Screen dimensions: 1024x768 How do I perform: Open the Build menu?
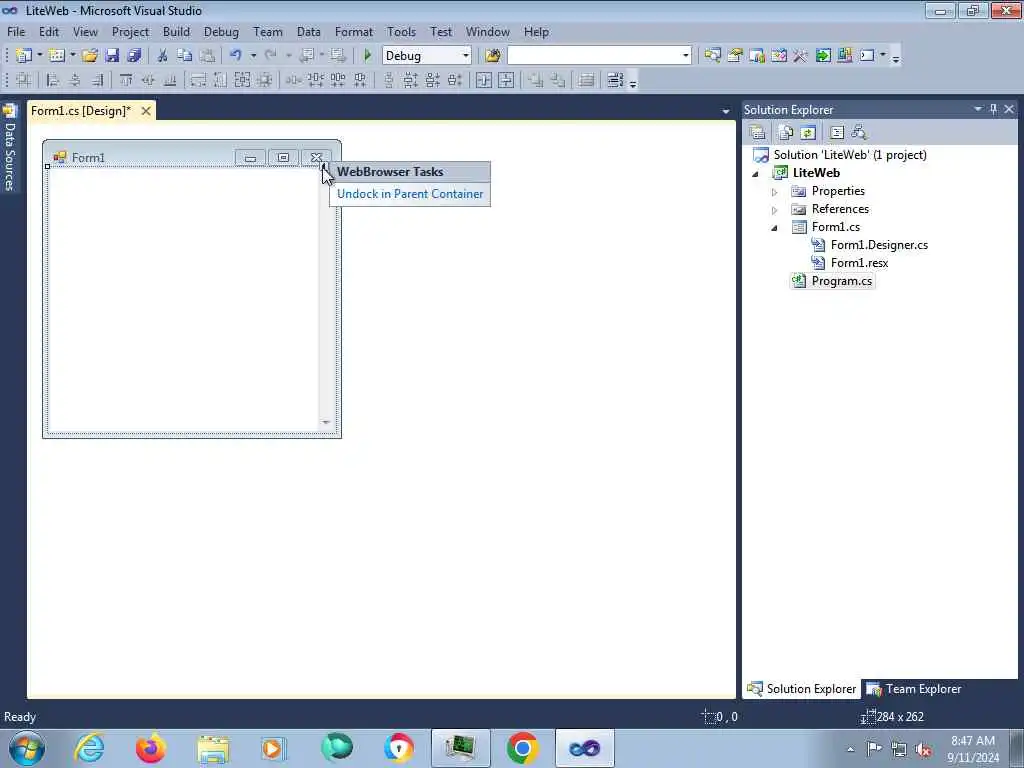(x=176, y=31)
